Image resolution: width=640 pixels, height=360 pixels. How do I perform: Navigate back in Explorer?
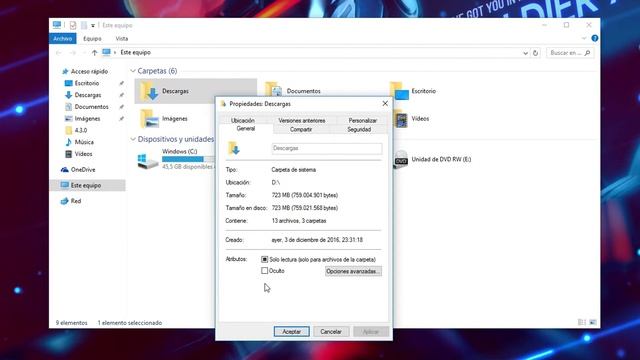(59, 53)
